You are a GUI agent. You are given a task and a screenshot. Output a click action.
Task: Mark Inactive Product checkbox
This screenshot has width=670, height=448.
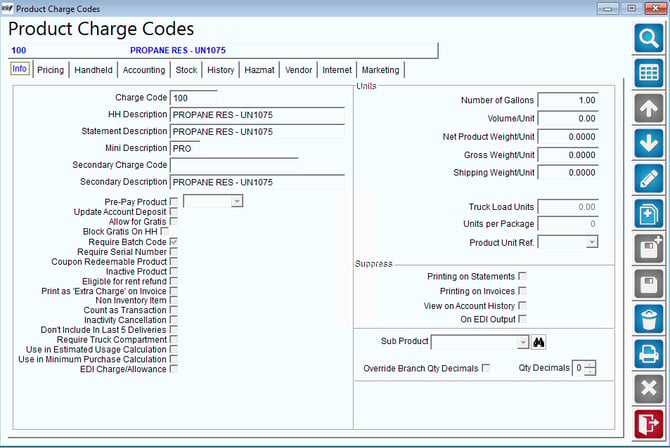coord(174,271)
